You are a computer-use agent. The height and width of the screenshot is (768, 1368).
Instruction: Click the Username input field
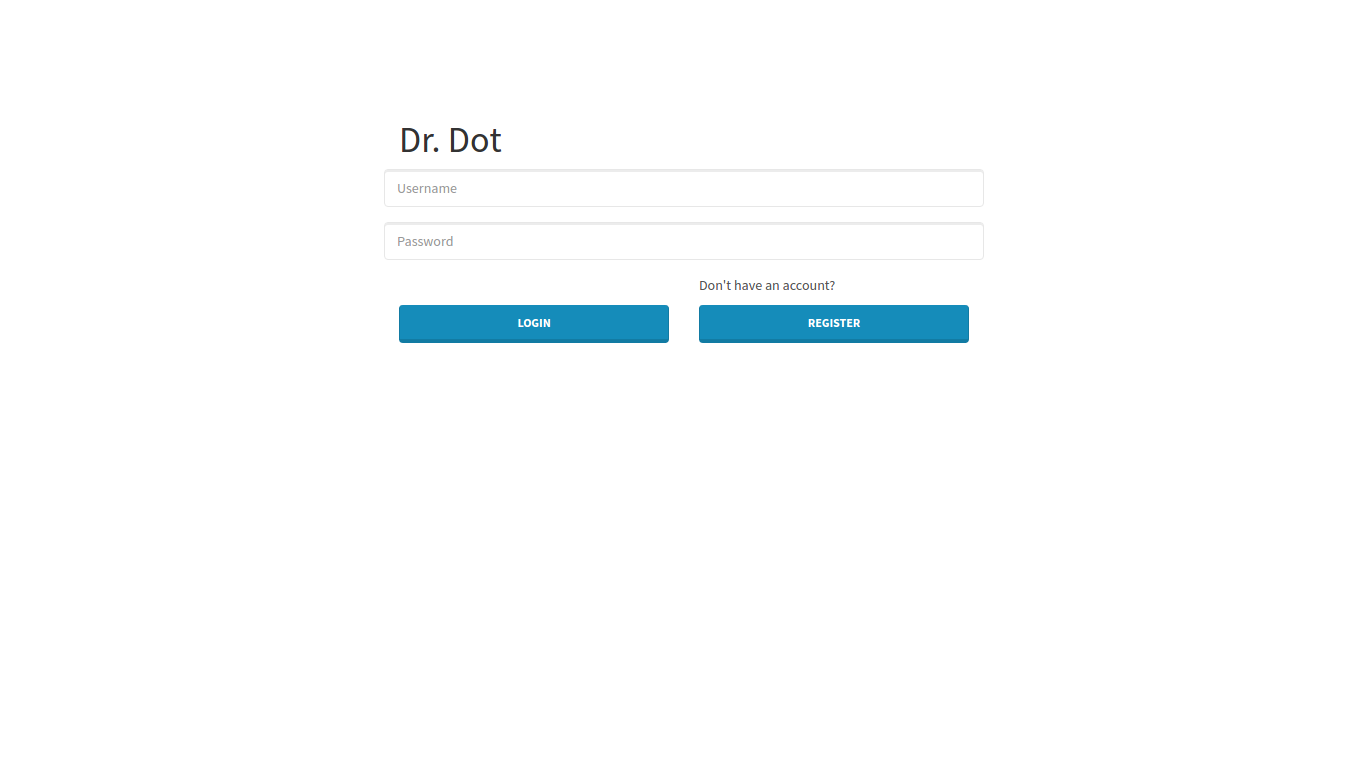pos(684,188)
